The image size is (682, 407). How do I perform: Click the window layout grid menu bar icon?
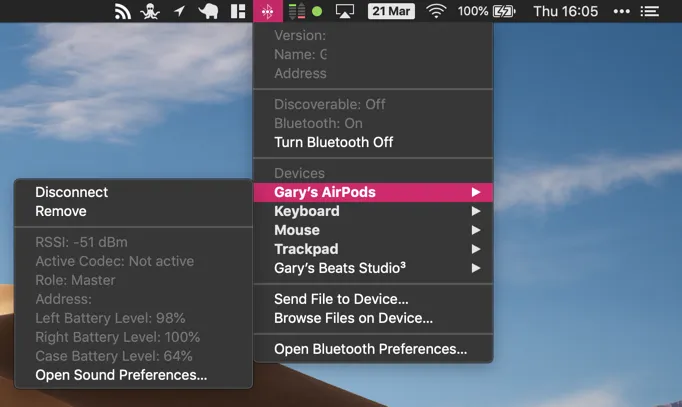click(238, 12)
